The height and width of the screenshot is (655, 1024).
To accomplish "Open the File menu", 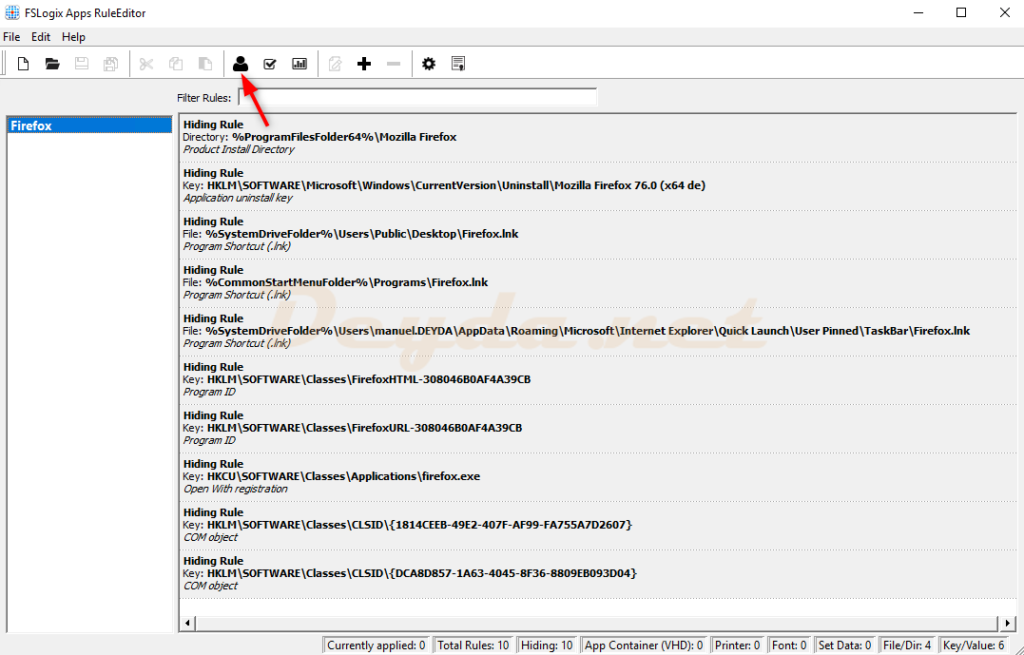I will pos(12,37).
